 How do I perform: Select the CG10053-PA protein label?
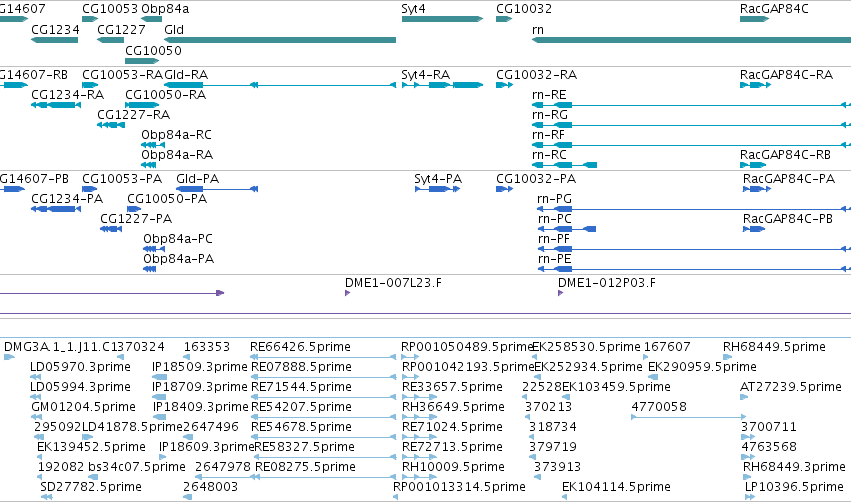(x=122, y=179)
